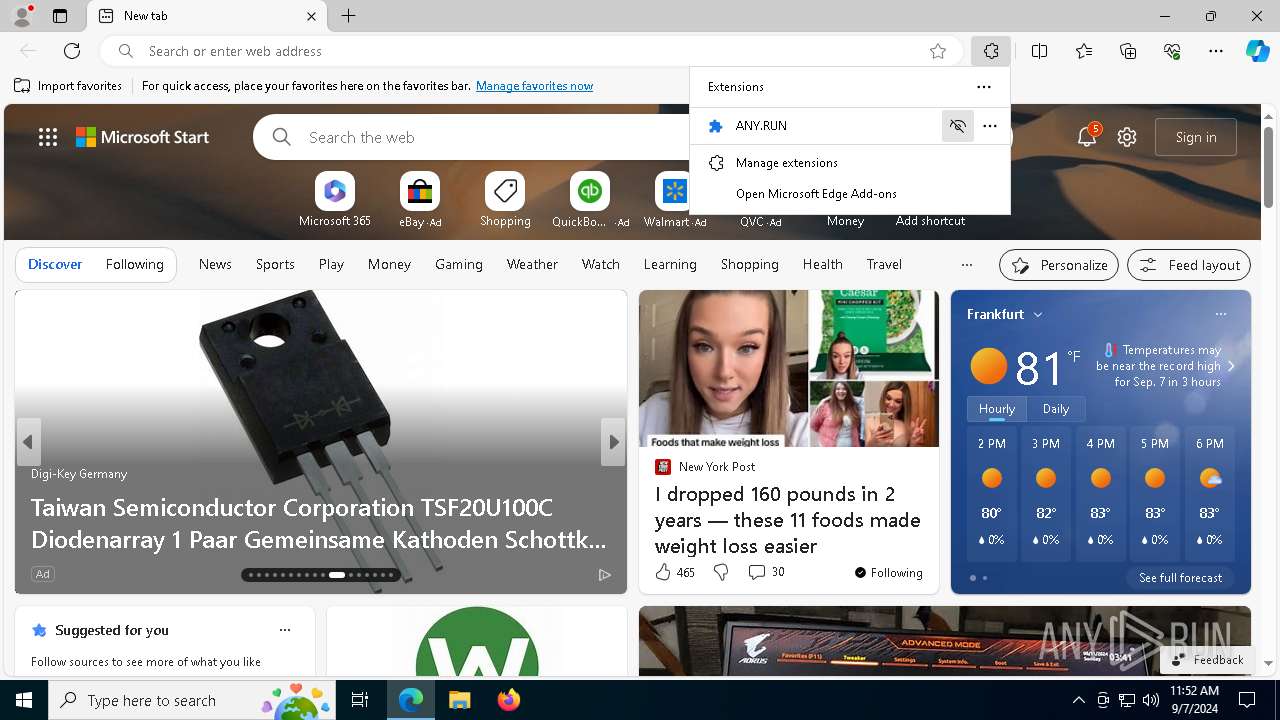
Task: Click Import favorites
Action: tap(68, 86)
